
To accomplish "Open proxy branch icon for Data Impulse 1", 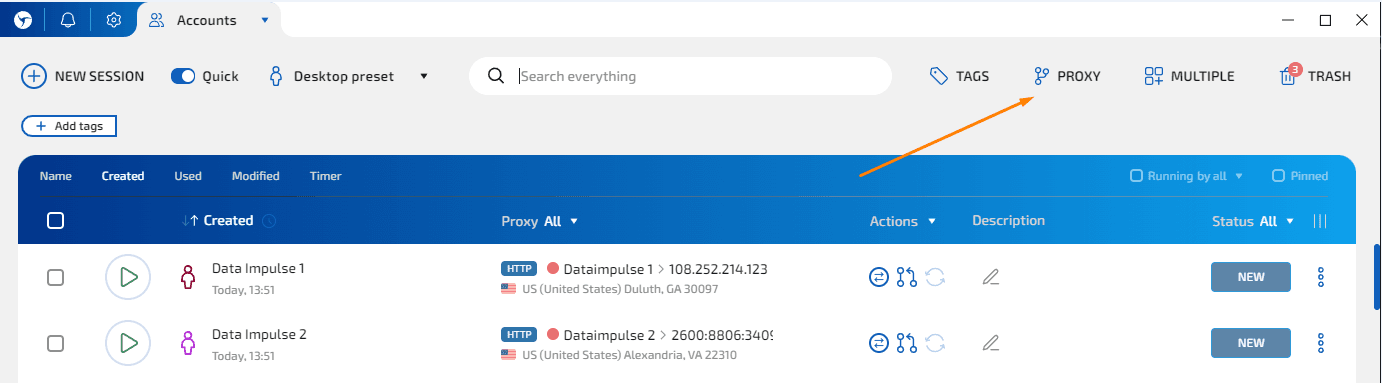I will [907, 277].
